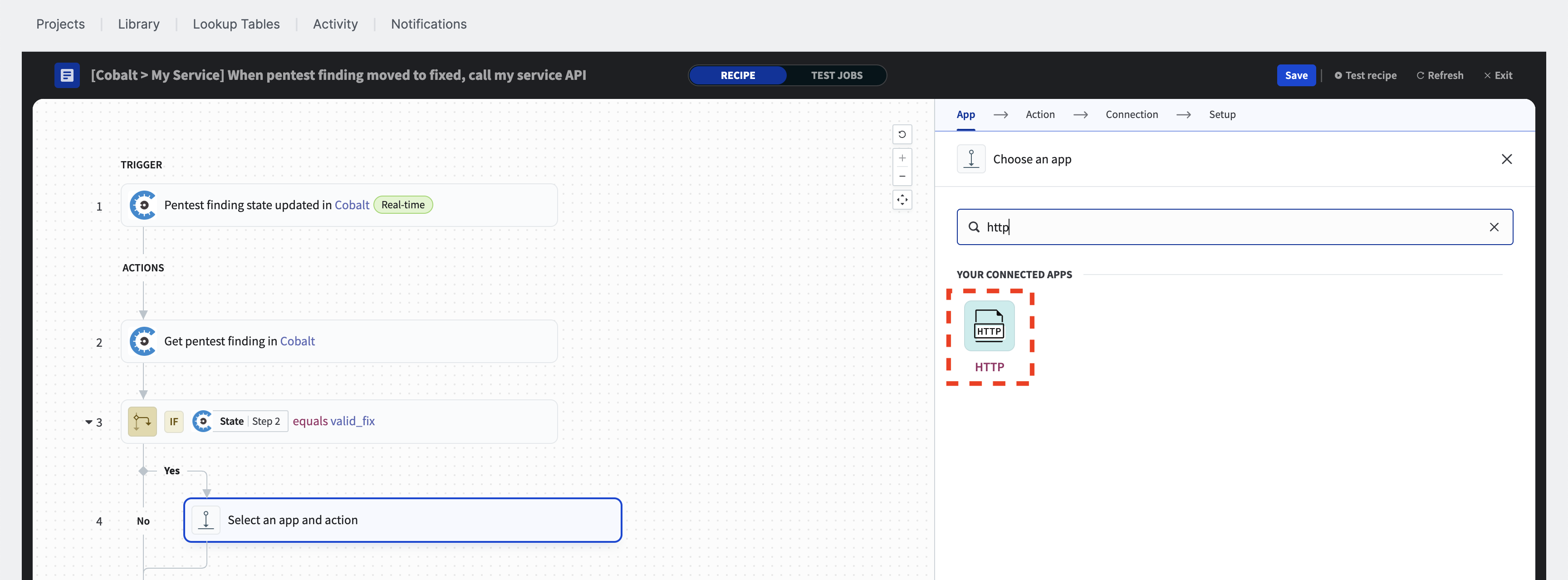Click the Cobalt icon in the IF condition
The width and height of the screenshot is (1568, 580).
(x=202, y=421)
